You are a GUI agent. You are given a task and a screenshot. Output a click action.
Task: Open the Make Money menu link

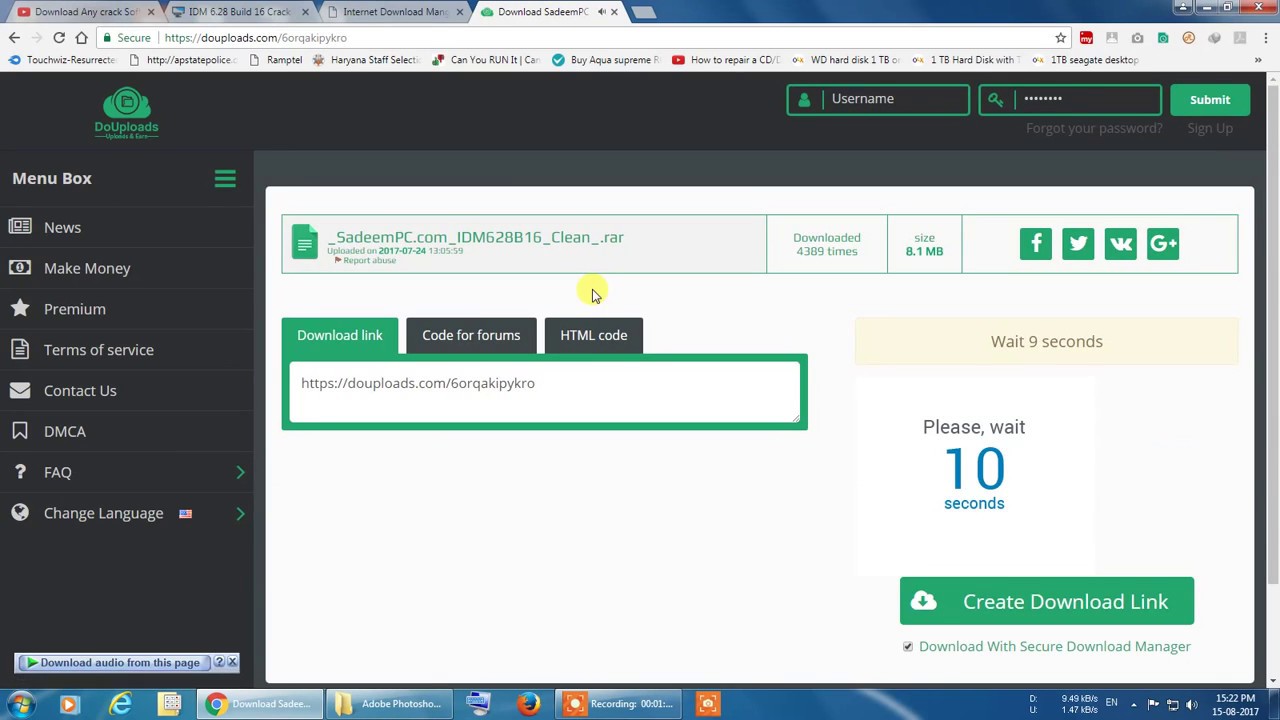pos(87,268)
